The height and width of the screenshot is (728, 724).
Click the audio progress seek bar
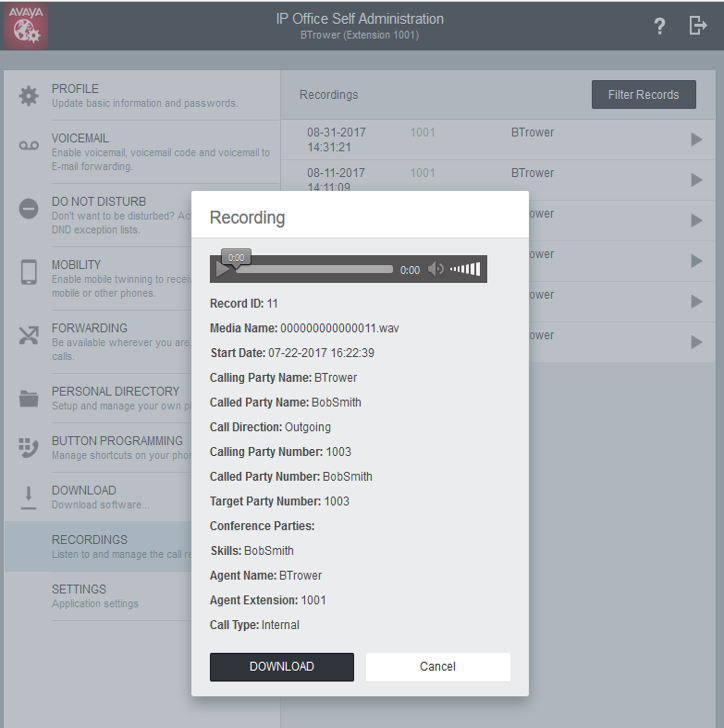pyautogui.click(x=312, y=269)
